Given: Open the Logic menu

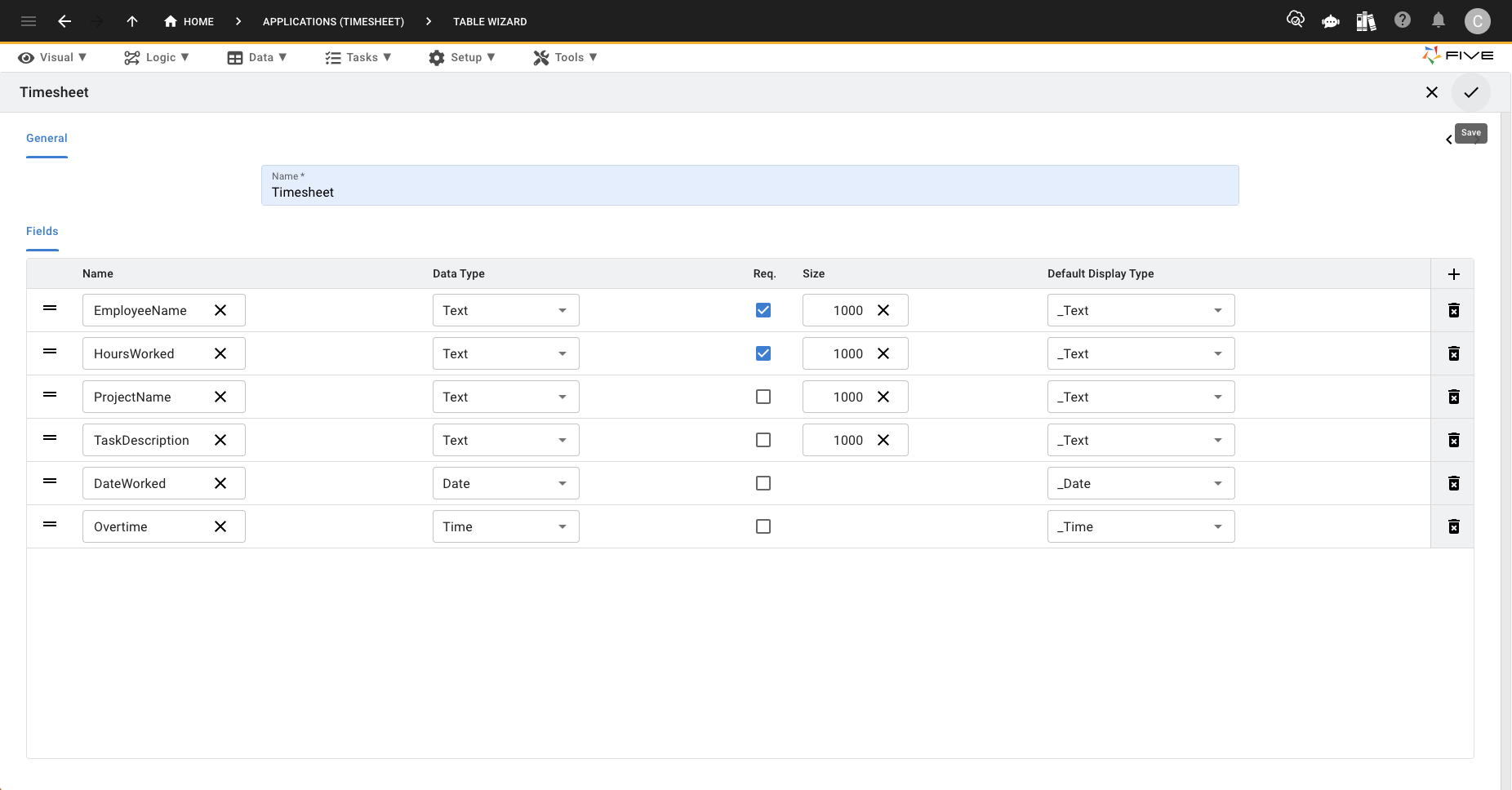Looking at the screenshot, I should point(157,57).
